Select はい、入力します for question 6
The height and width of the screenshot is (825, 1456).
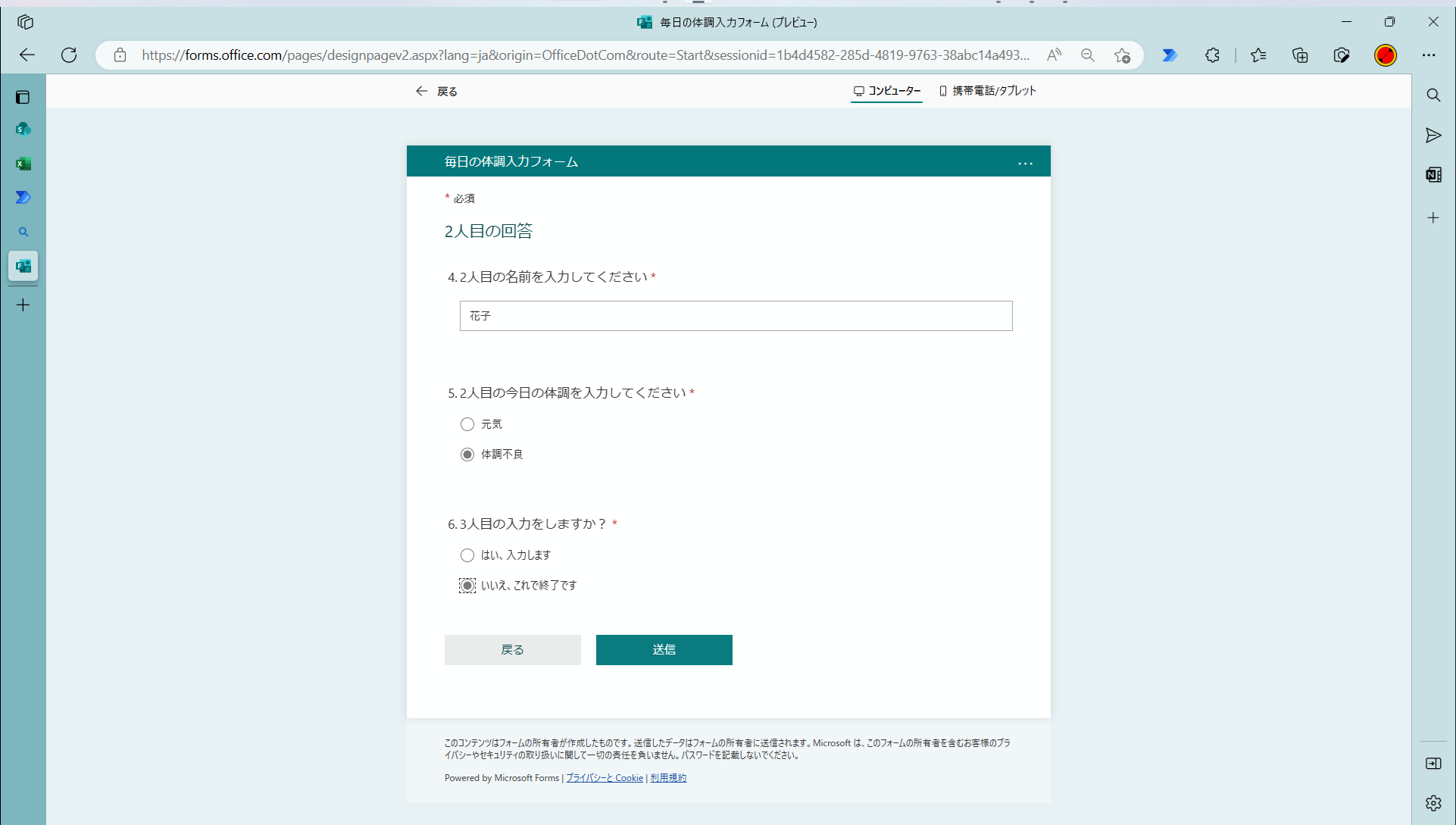pyautogui.click(x=467, y=555)
